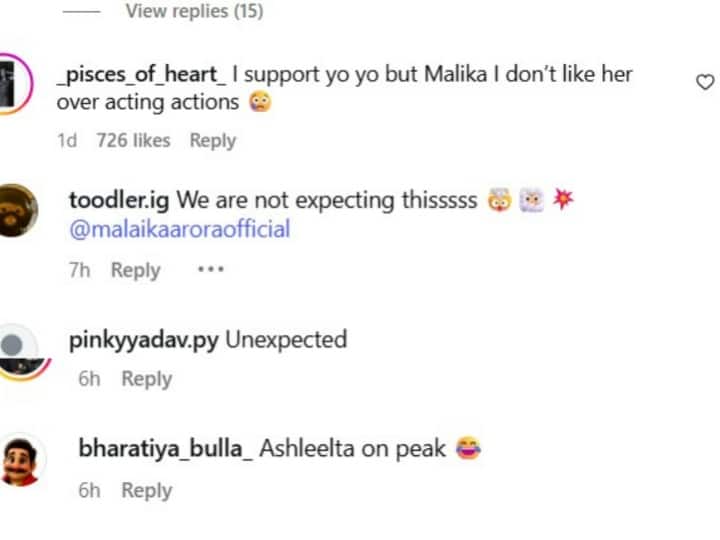Reply to pinkyyadav.py comment
The image size is (720, 540).
(146, 379)
